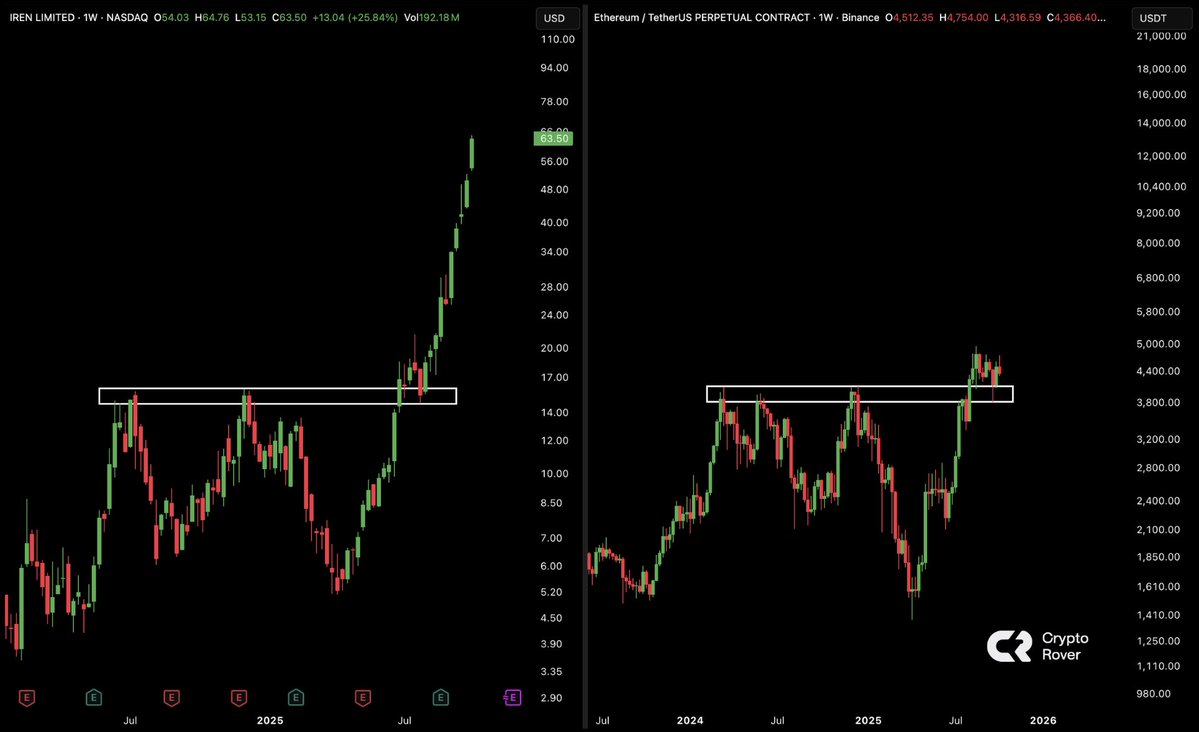This screenshot has height=732, width=1199.
Task: Click the 2,100.00 price axis label
Action: coord(1158,530)
